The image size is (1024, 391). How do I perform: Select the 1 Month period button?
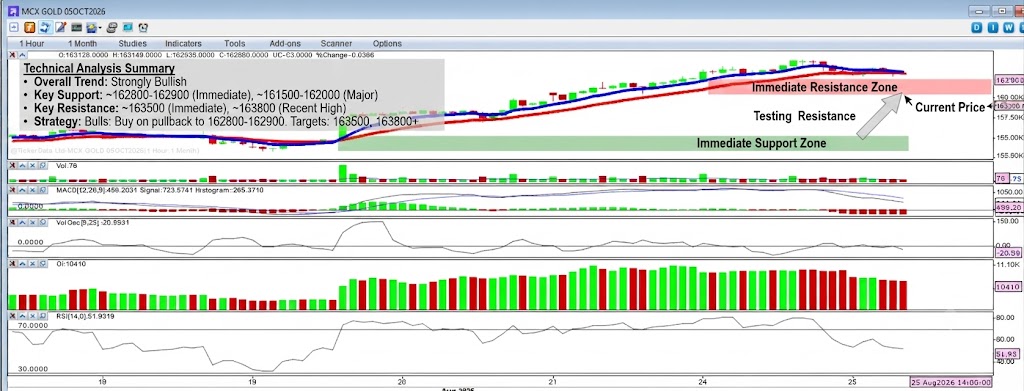82,44
